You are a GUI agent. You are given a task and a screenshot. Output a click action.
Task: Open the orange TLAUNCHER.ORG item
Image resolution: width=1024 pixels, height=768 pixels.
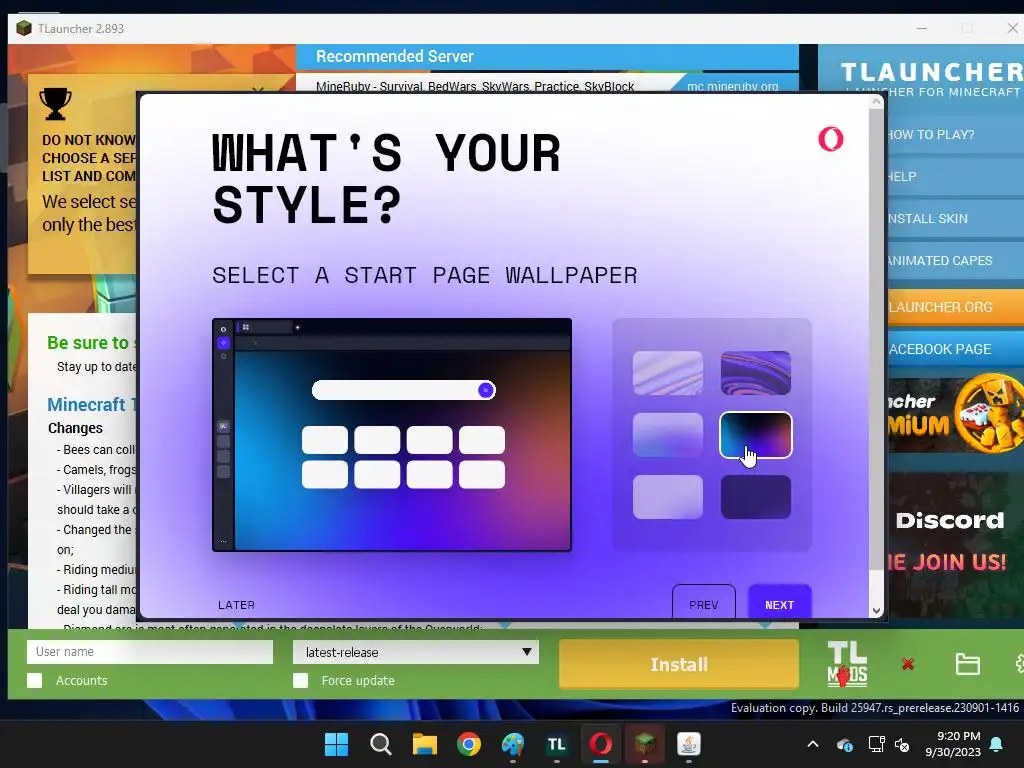coord(955,307)
